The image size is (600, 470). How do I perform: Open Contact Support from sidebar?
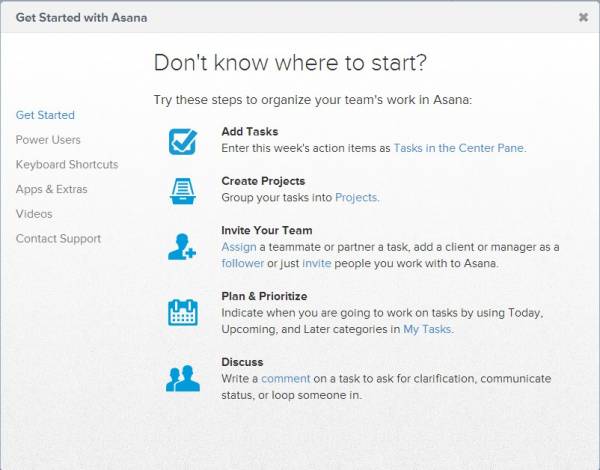(59, 238)
